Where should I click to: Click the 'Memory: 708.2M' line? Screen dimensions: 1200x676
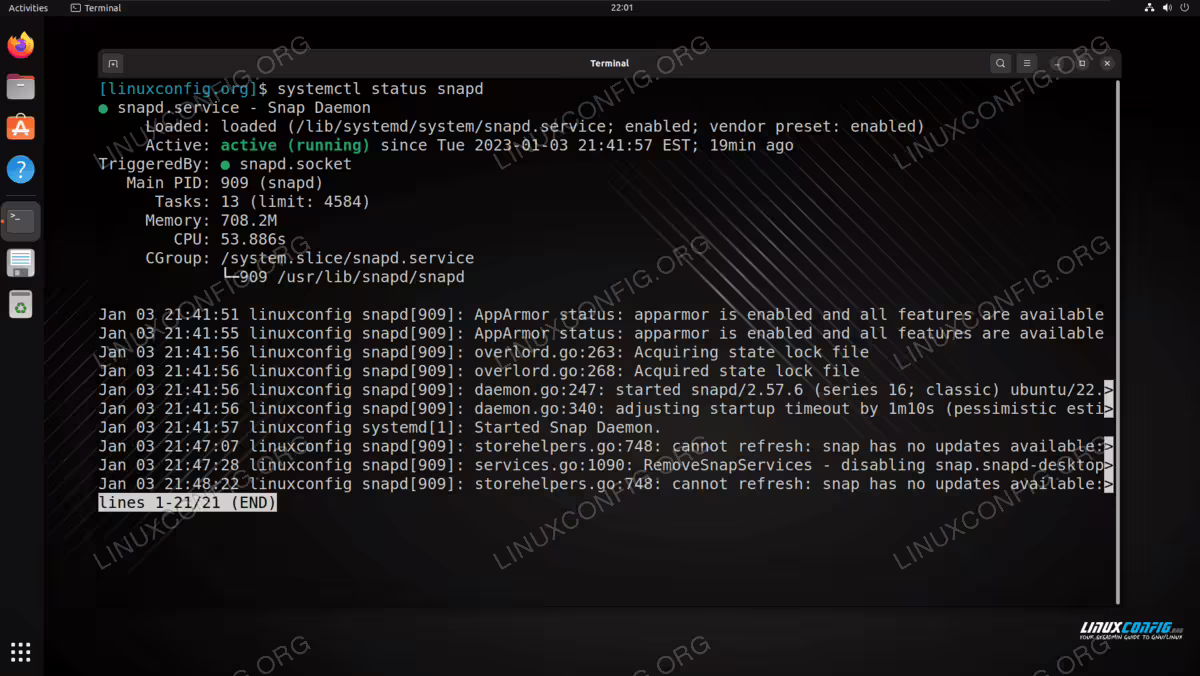tap(211, 221)
